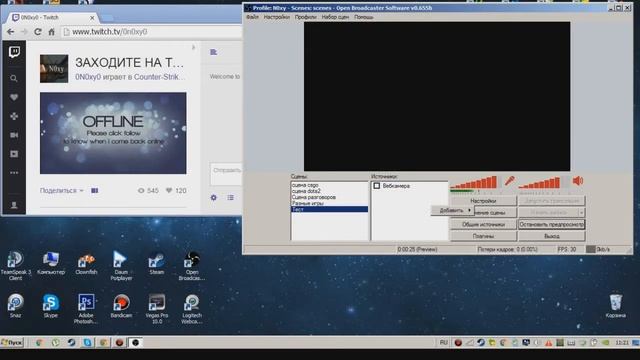Viewport: 640px width, 360px height.
Task: Open the video camera icon in Twitch sidebar
Action: pyautogui.click(x=14, y=135)
